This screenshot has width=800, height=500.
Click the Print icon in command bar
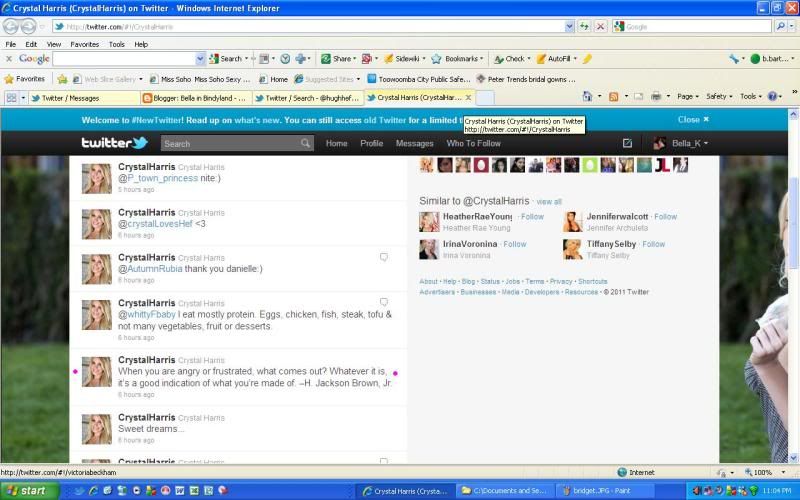tap(656, 96)
